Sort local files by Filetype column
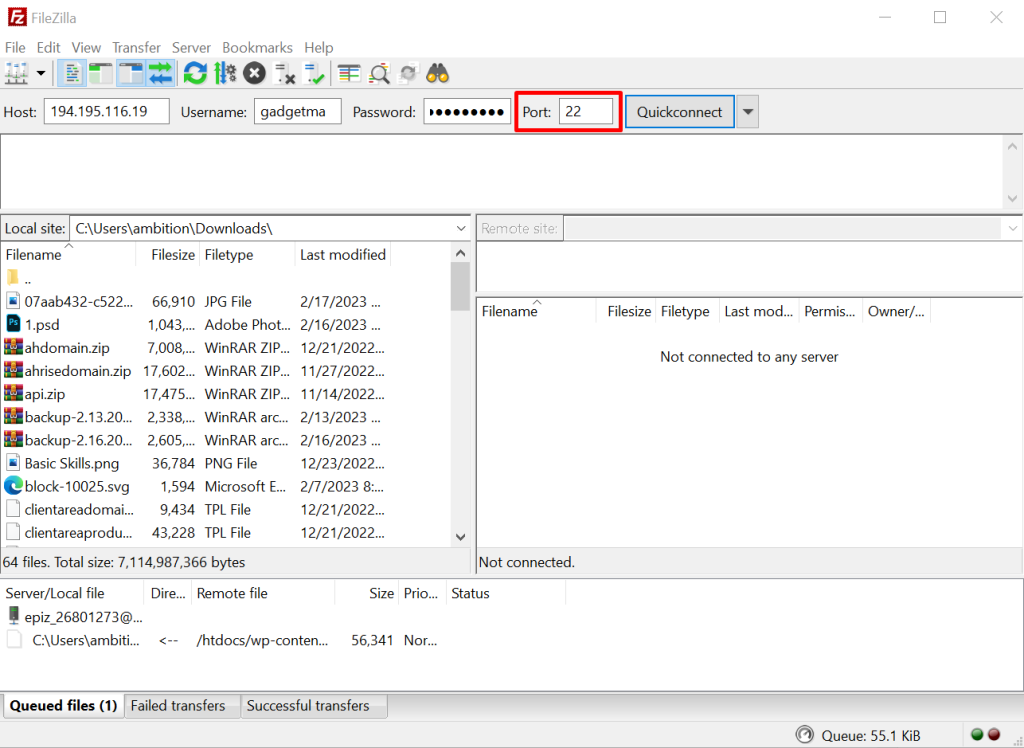This screenshot has width=1024, height=748. [247, 255]
